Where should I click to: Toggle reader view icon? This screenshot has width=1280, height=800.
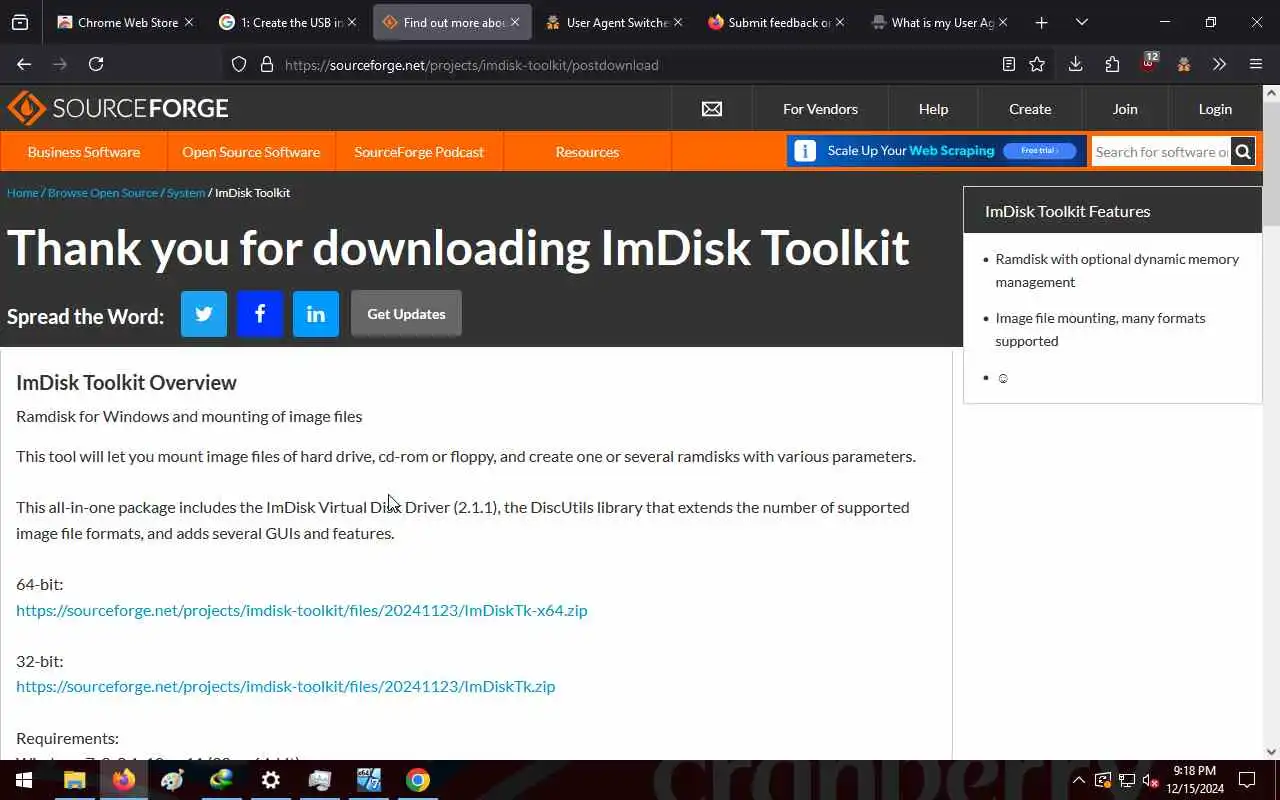(x=1009, y=64)
